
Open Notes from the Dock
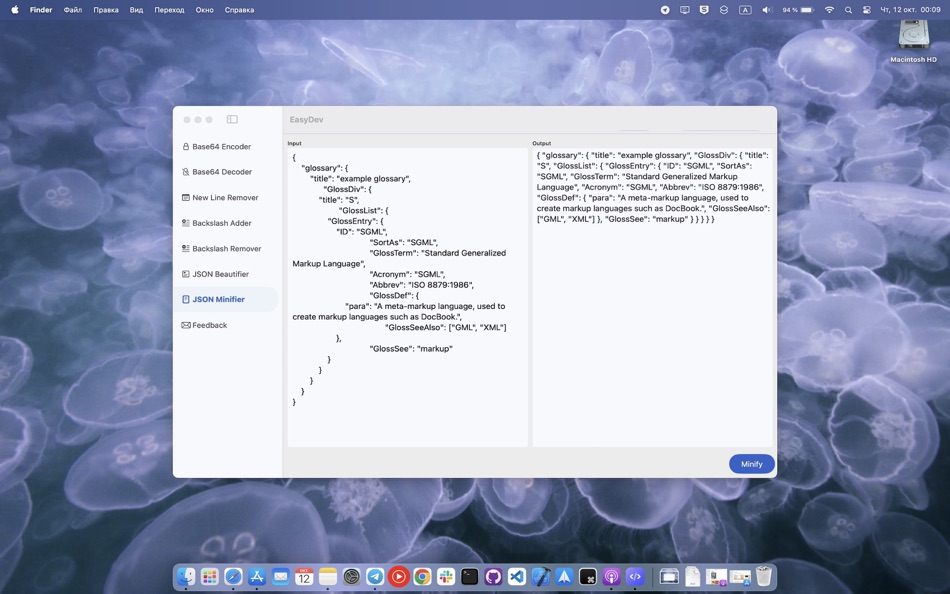click(328, 576)
